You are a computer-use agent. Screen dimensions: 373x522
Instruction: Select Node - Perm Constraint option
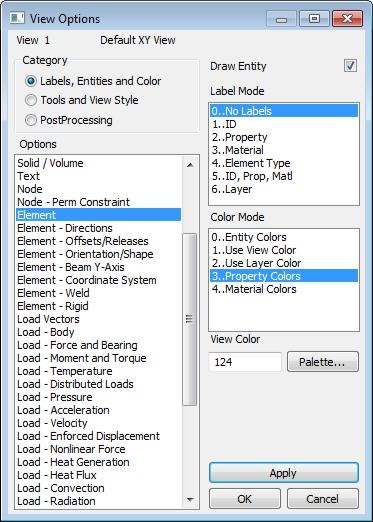[x=99, y=202]
